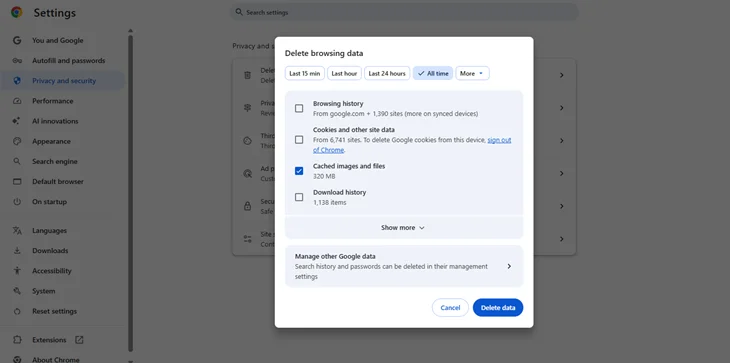Click the Chrome icon for About Chrome
This screenshot has width=730, height=363.
pyautogui.click(x=17, y=359)
